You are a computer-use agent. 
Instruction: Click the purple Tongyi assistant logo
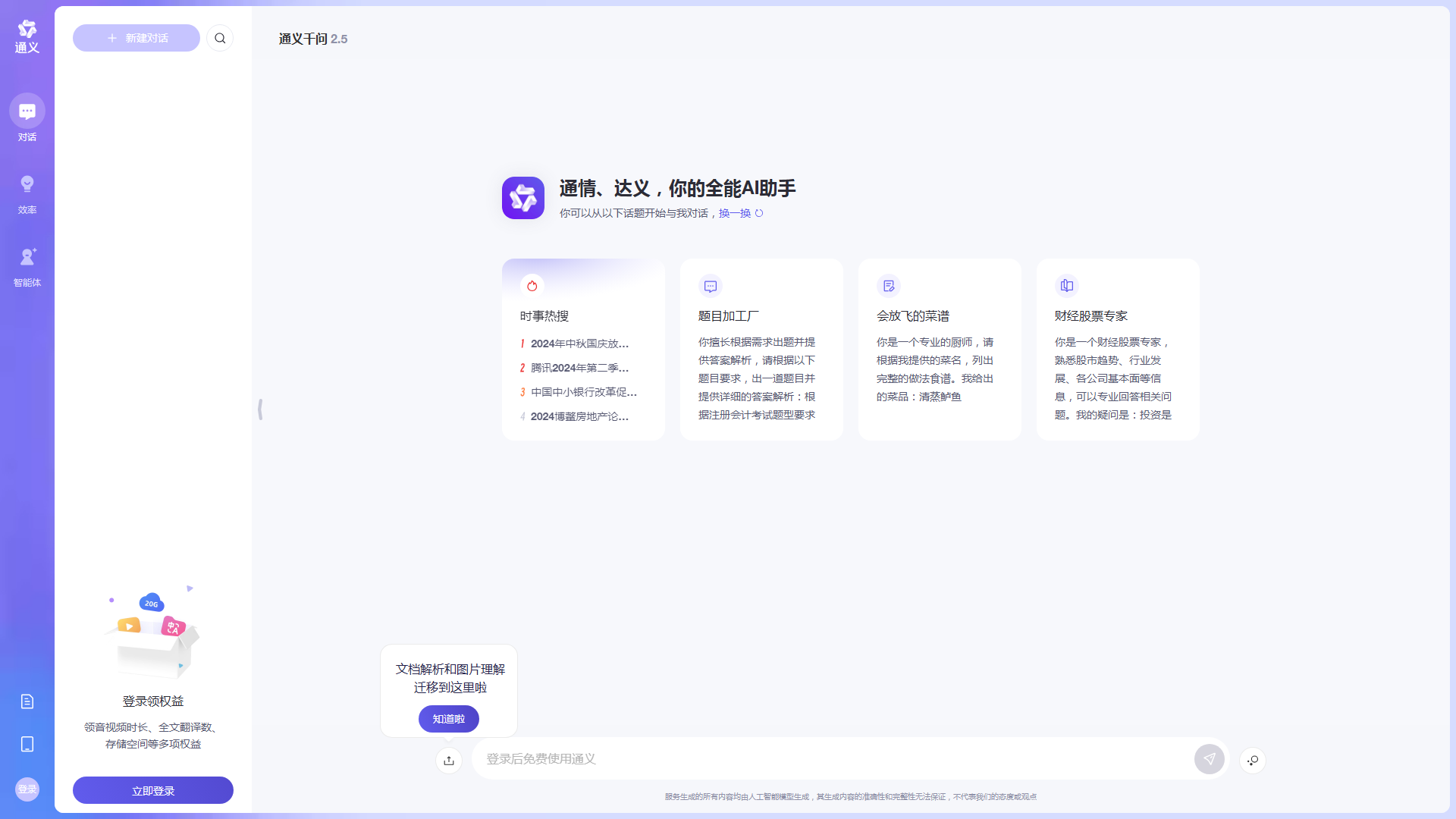pos(523,198)
